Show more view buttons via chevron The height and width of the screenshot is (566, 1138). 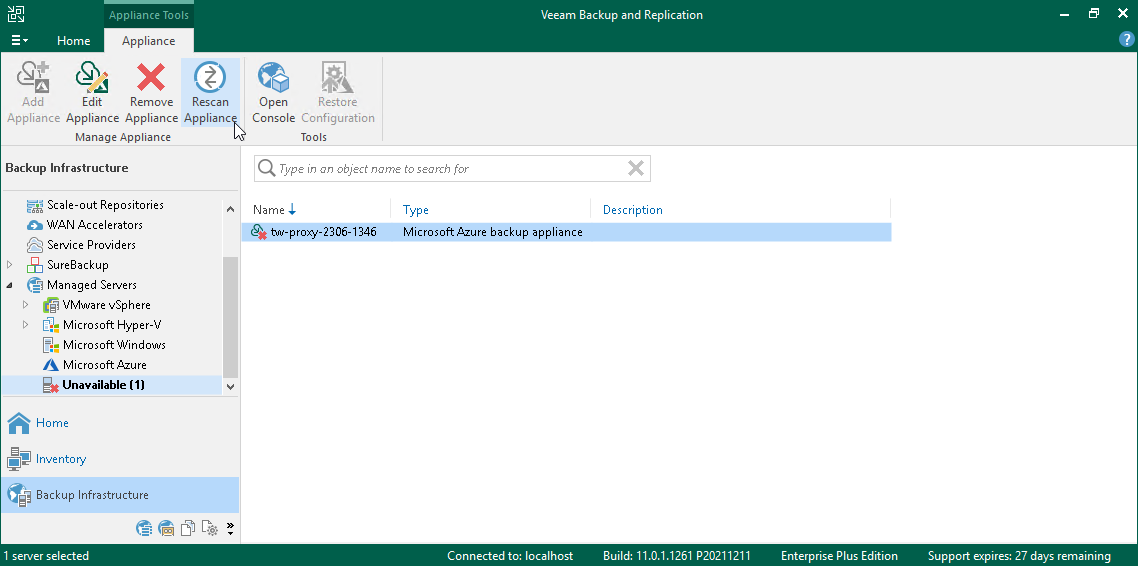pos(231,528)
